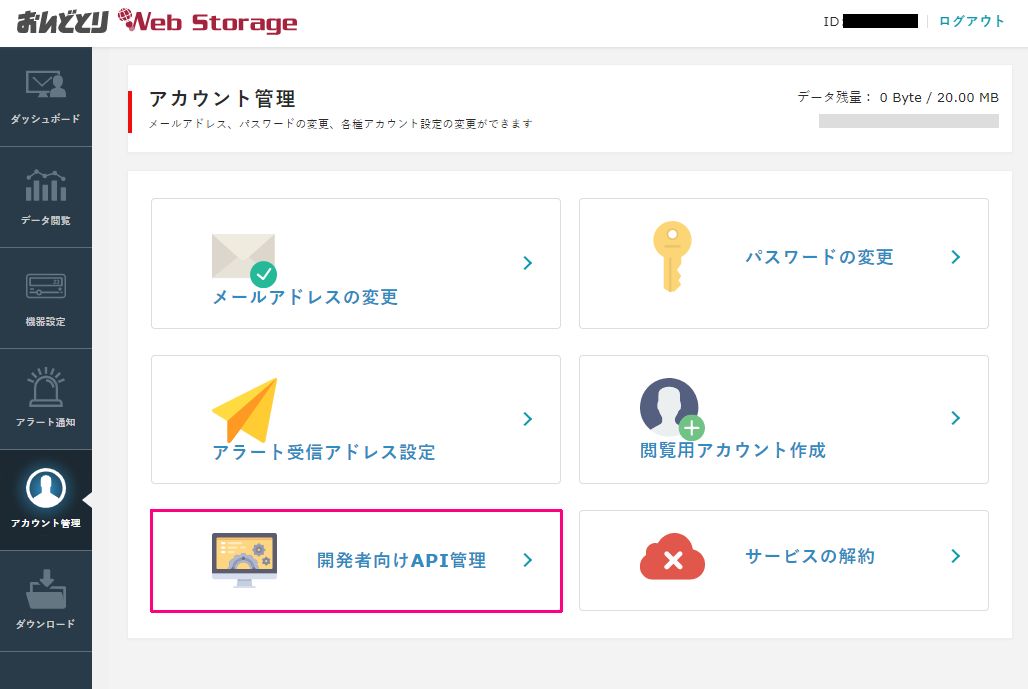Open Device Settings in the sidebar
The height and width of the screenshot is (689, 1028).
tap(45, 299)
